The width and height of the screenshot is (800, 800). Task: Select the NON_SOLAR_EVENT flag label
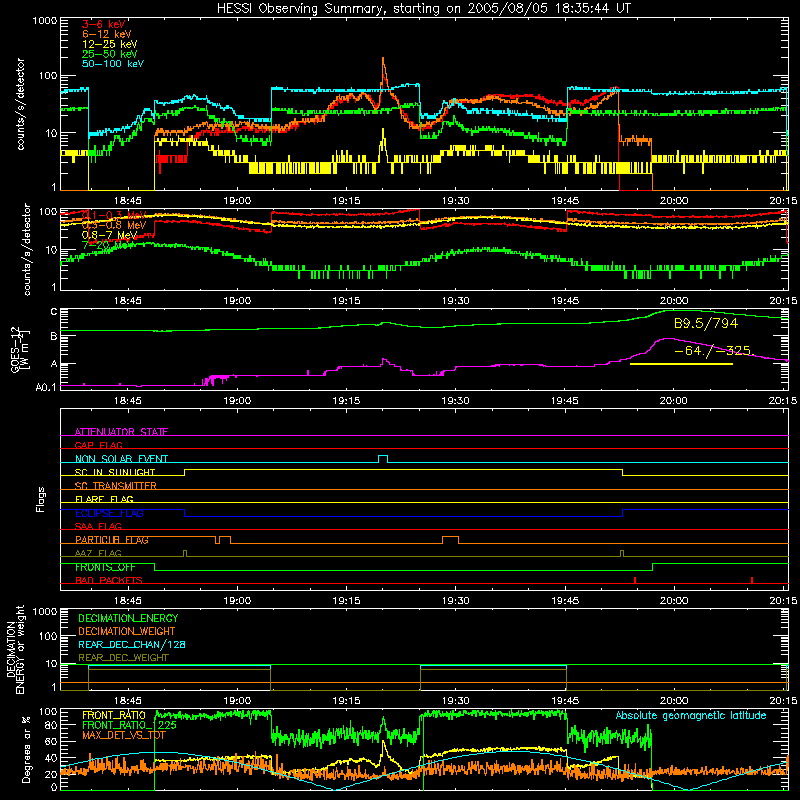pos(121,459)
